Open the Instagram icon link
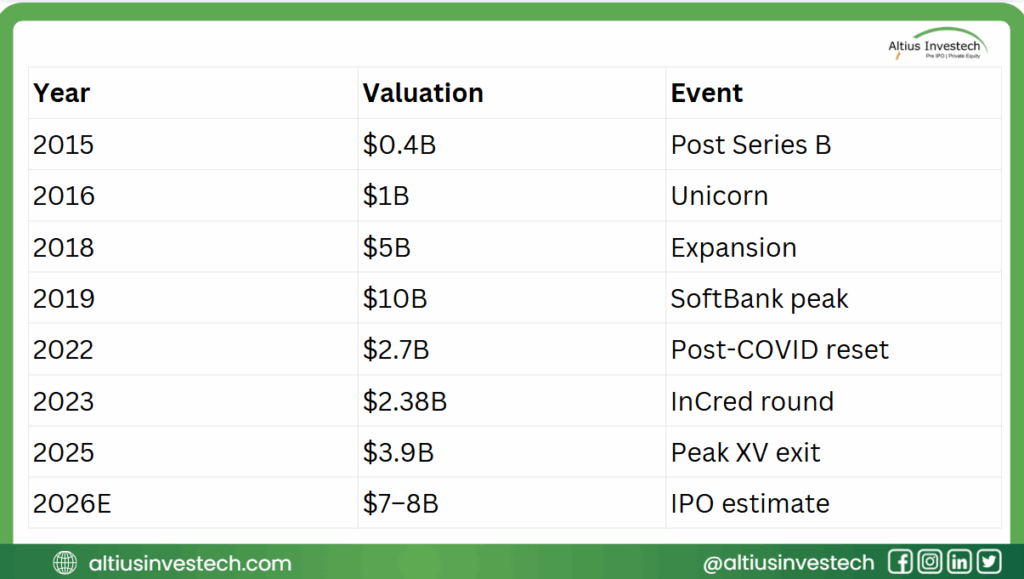 pyautogui.click(x=929, y=562)
